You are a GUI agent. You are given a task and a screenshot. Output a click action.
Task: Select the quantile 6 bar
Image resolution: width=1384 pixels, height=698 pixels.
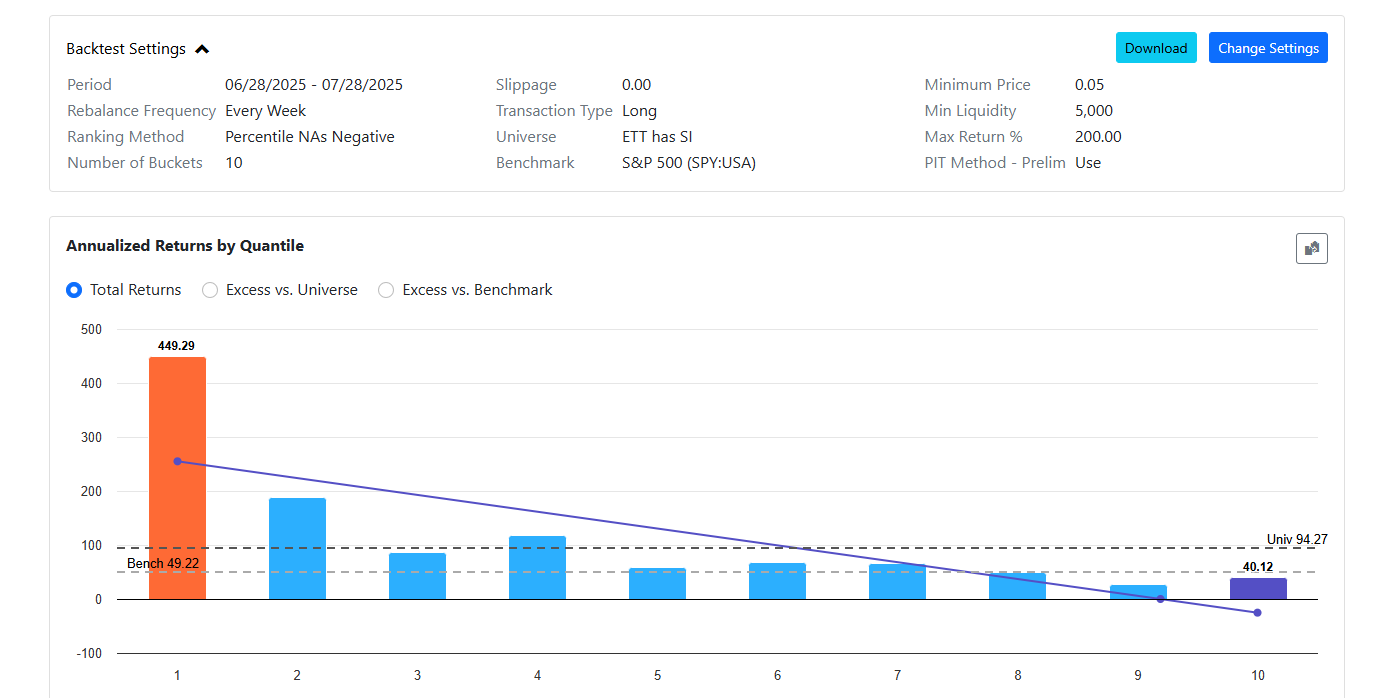click(777, 581)
